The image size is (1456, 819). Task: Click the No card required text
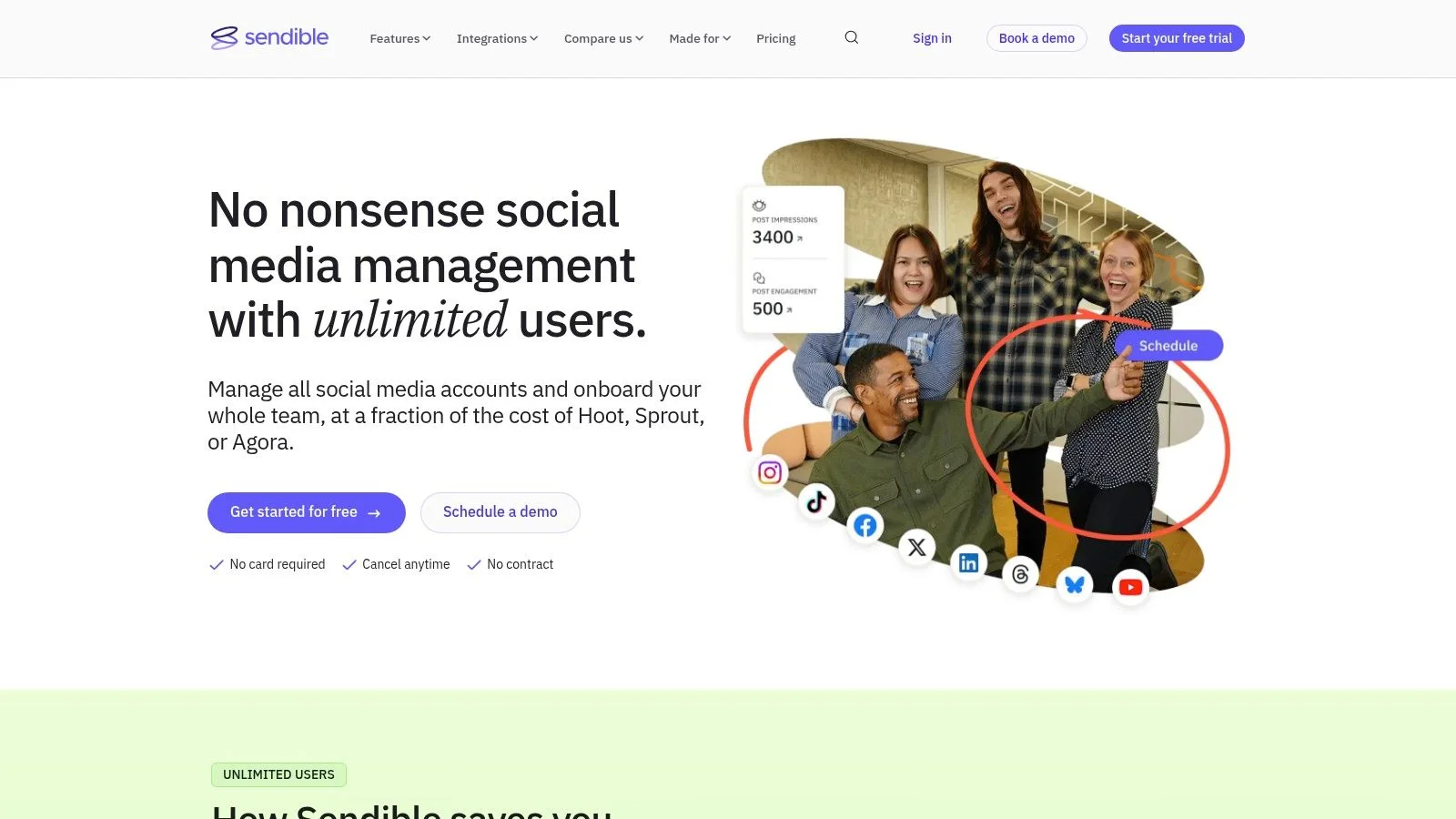tap(278, 564)
